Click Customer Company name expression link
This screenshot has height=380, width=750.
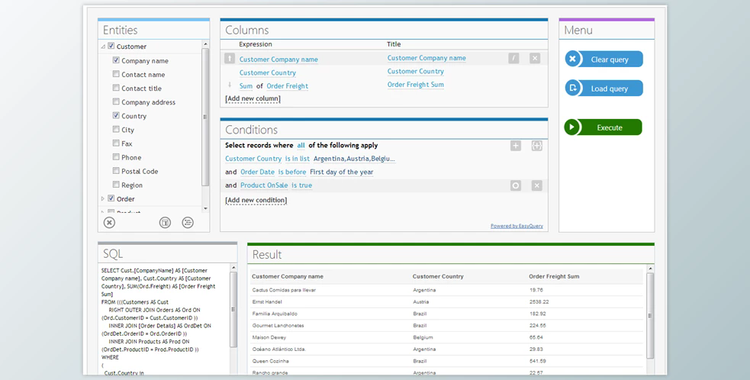tap(278, 59)
